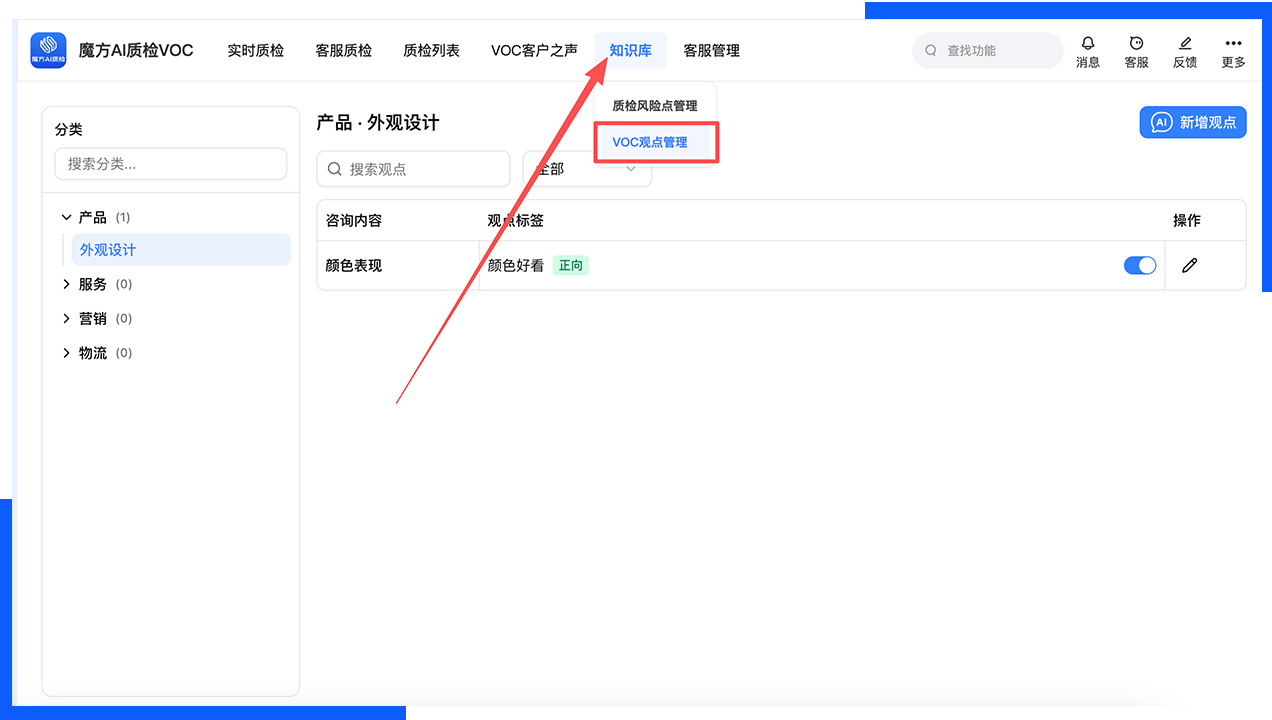Click the AI icon on 新增观点 button
Viewport: 1272px width, 720px height.
(x=1159, y=122)
